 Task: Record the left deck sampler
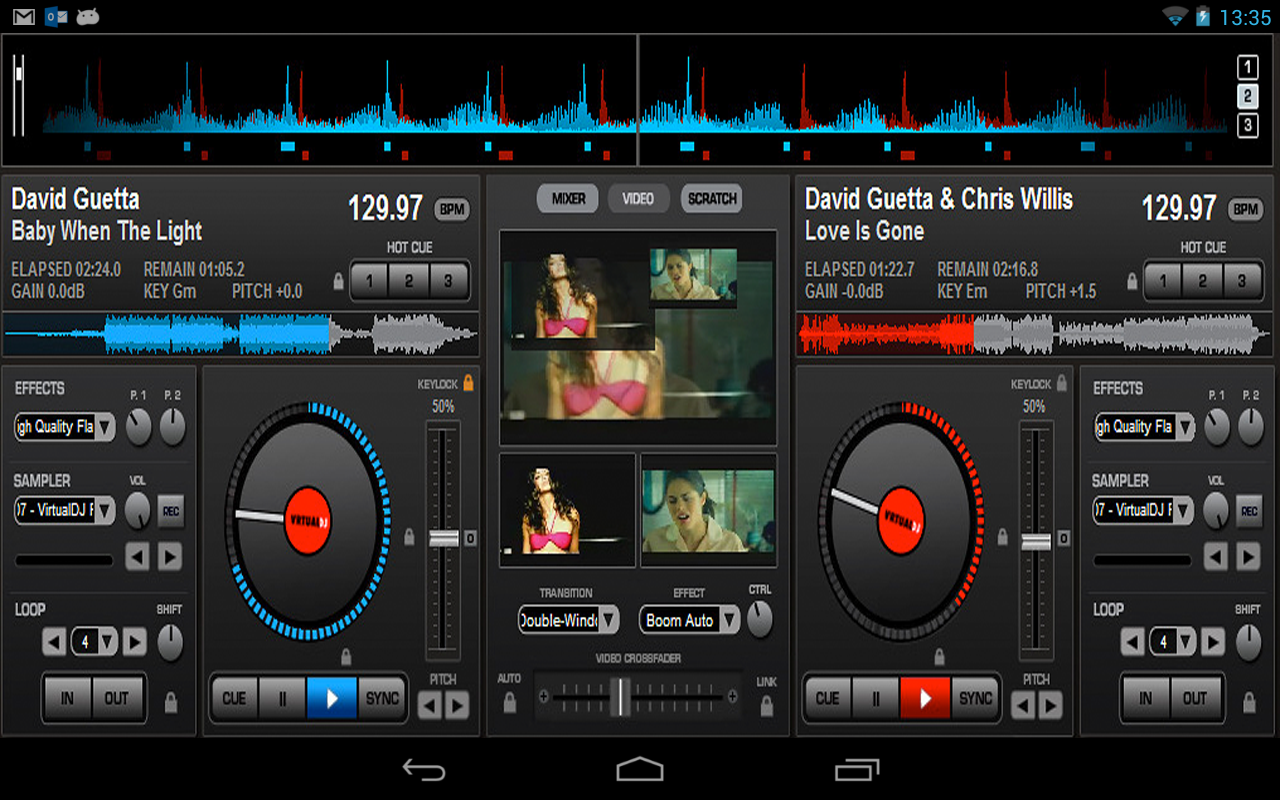pos(171,511)
